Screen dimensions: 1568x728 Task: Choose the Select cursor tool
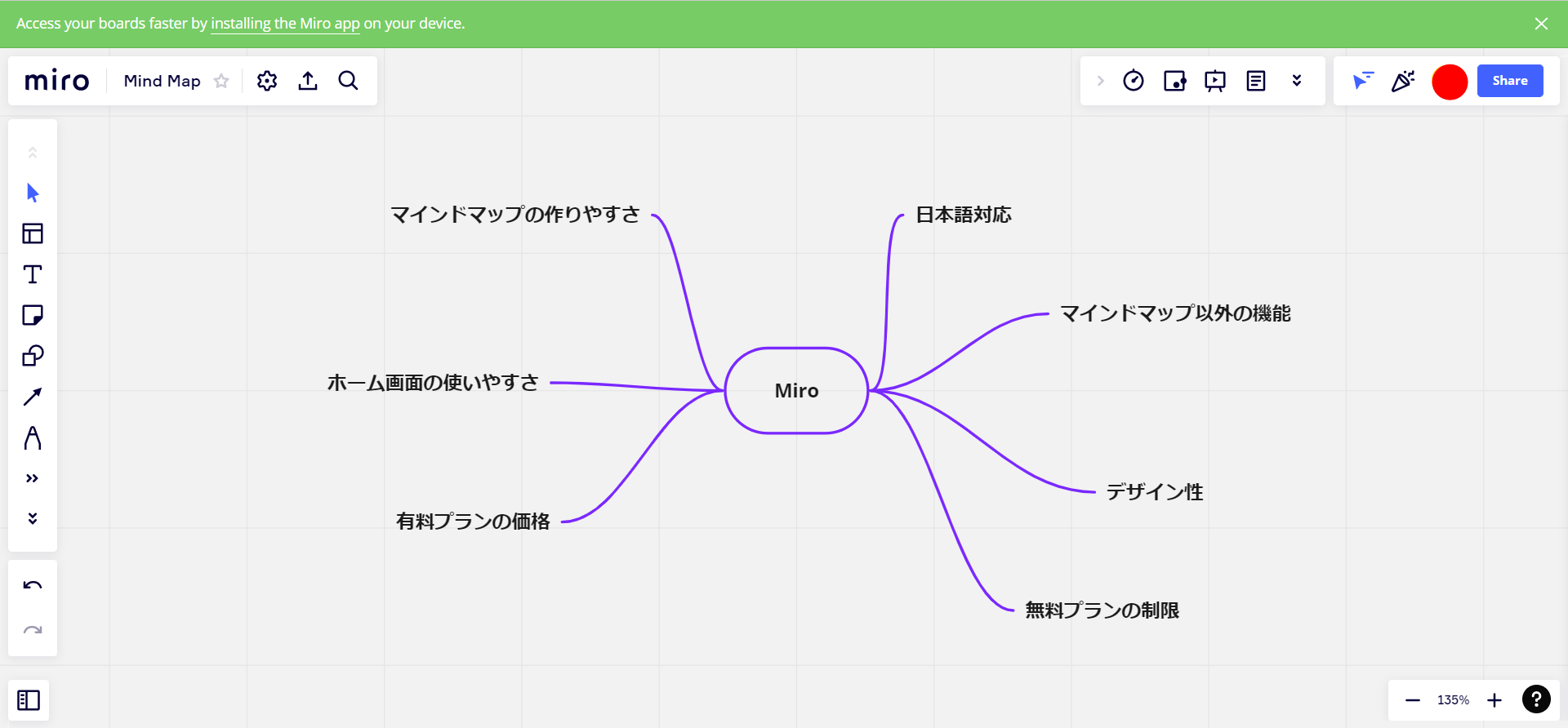[x=33, y=193]
